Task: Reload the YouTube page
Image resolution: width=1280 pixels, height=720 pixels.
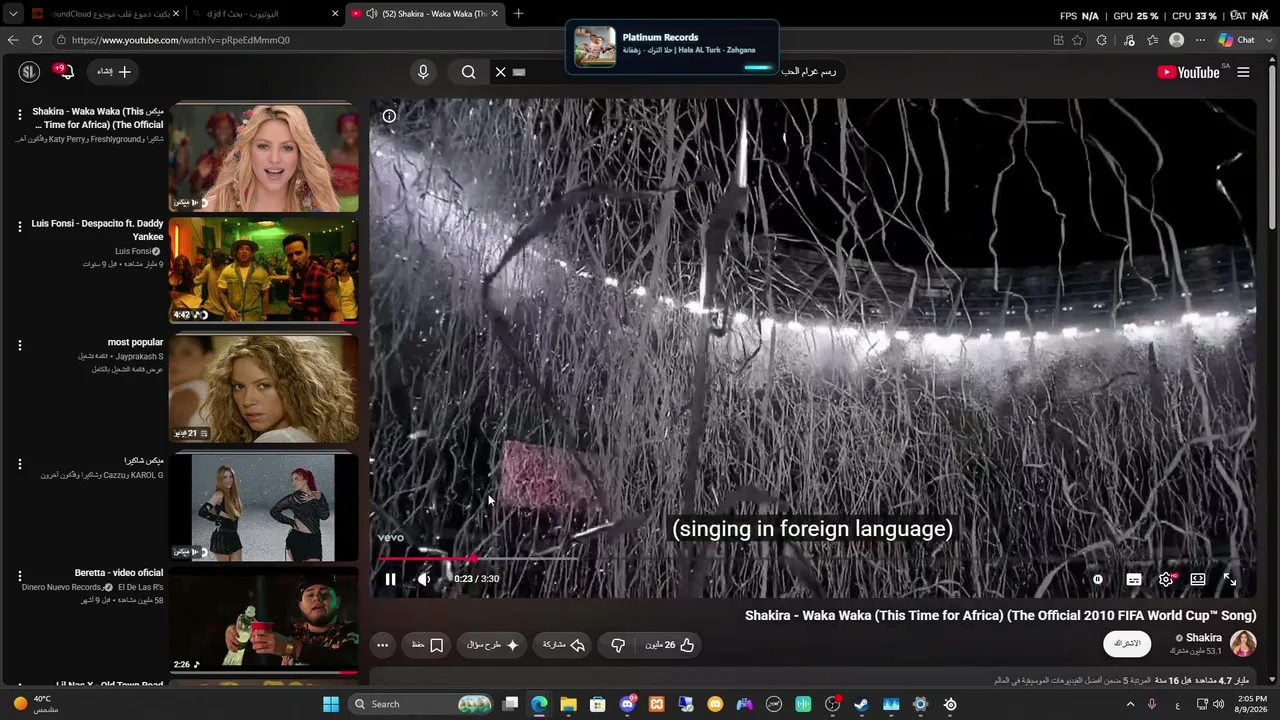Action: pyautogui.click(x=37, y=40)
